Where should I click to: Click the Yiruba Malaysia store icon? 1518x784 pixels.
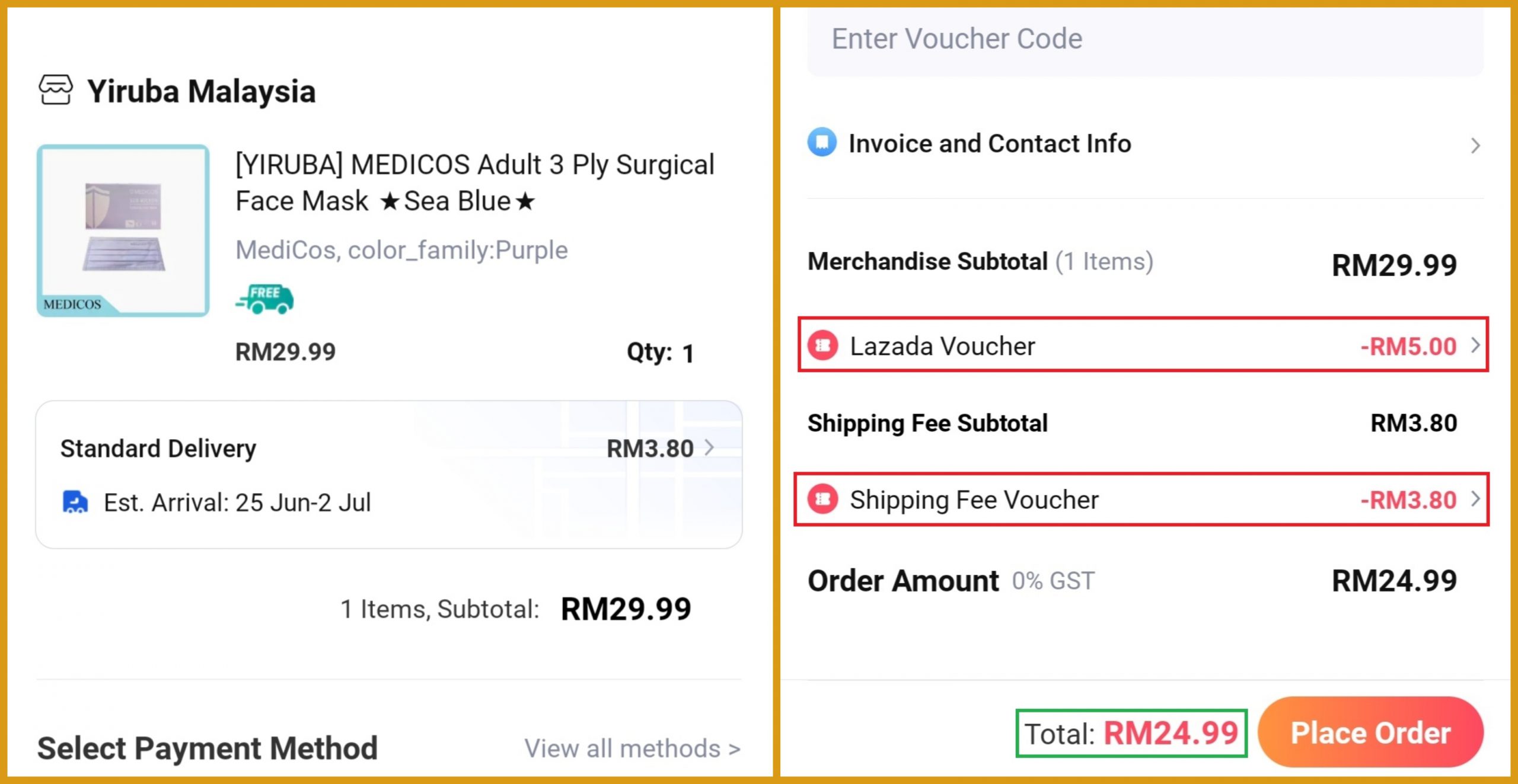(56, 90)
